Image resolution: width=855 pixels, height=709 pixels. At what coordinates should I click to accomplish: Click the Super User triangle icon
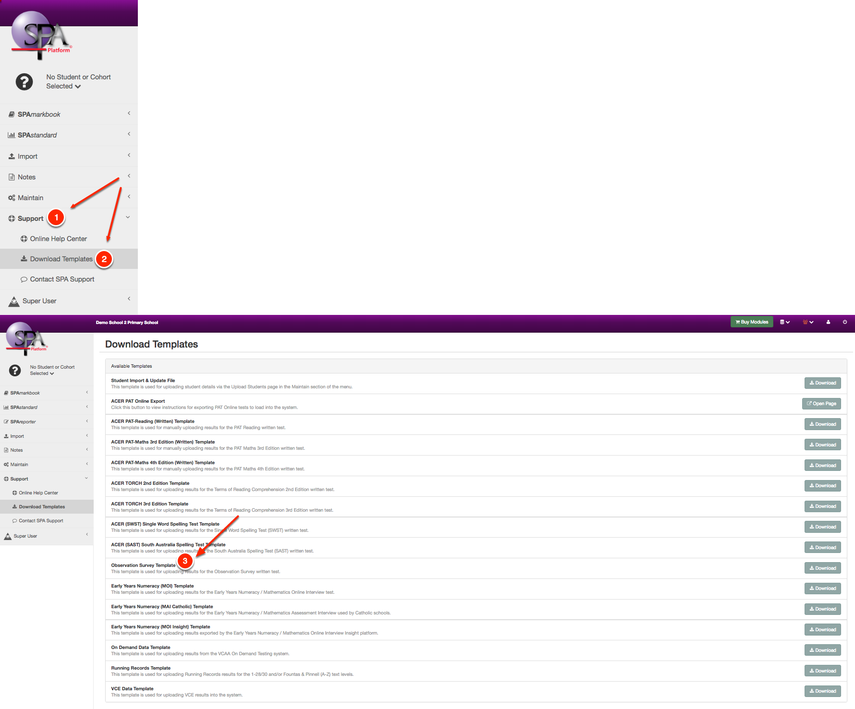pos(15,300)
